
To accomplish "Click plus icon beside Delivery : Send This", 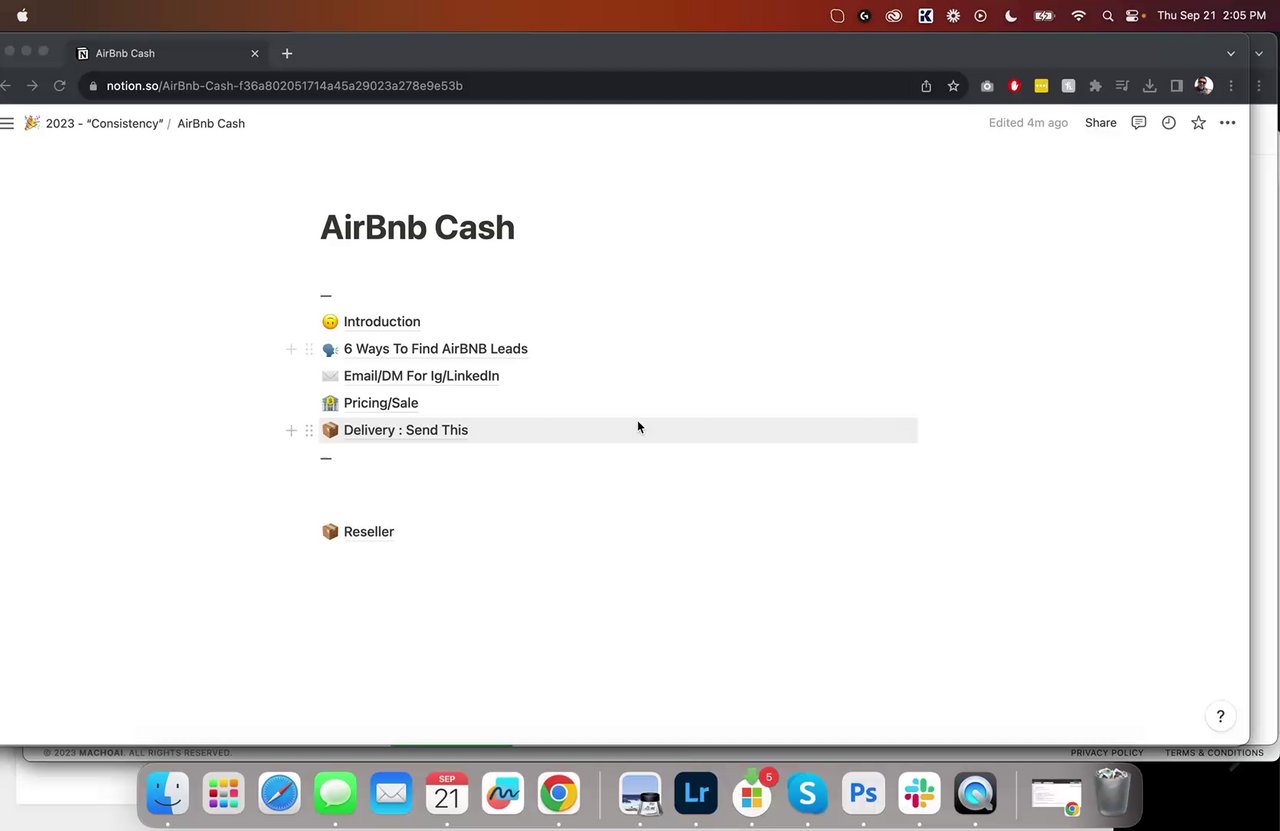I will click(291, 430).
